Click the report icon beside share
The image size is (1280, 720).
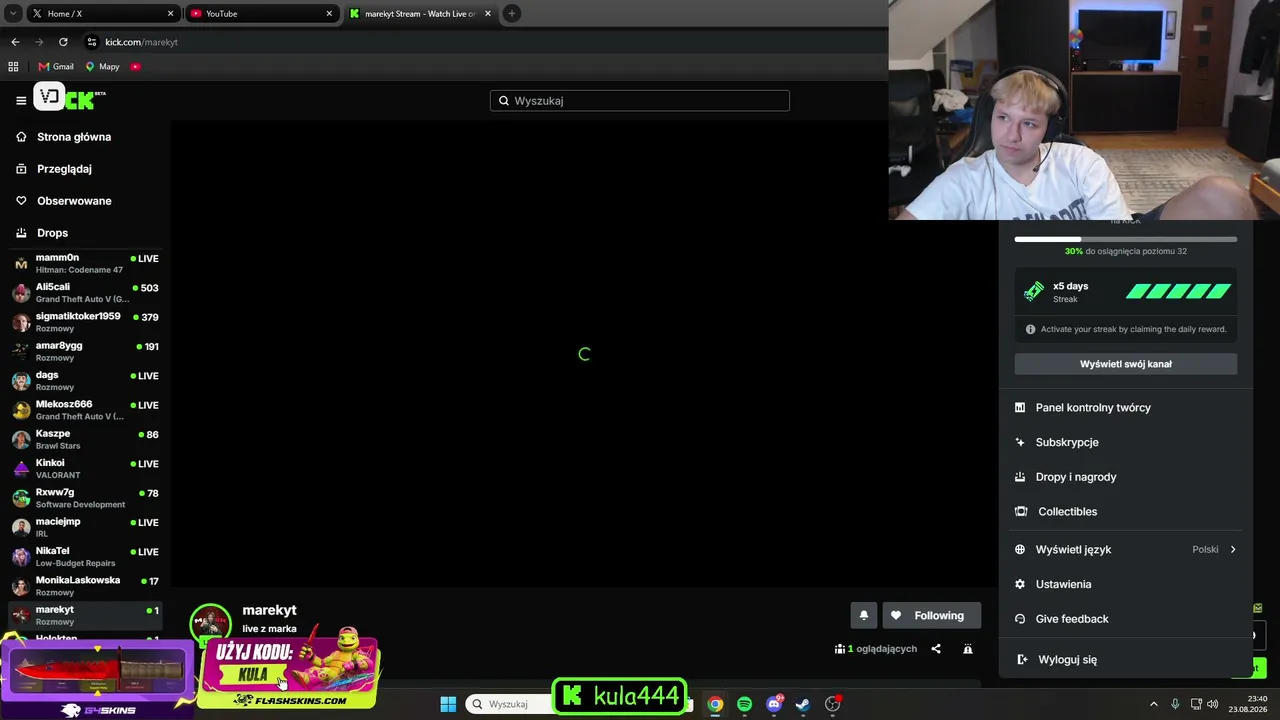(x=968, y=649)
